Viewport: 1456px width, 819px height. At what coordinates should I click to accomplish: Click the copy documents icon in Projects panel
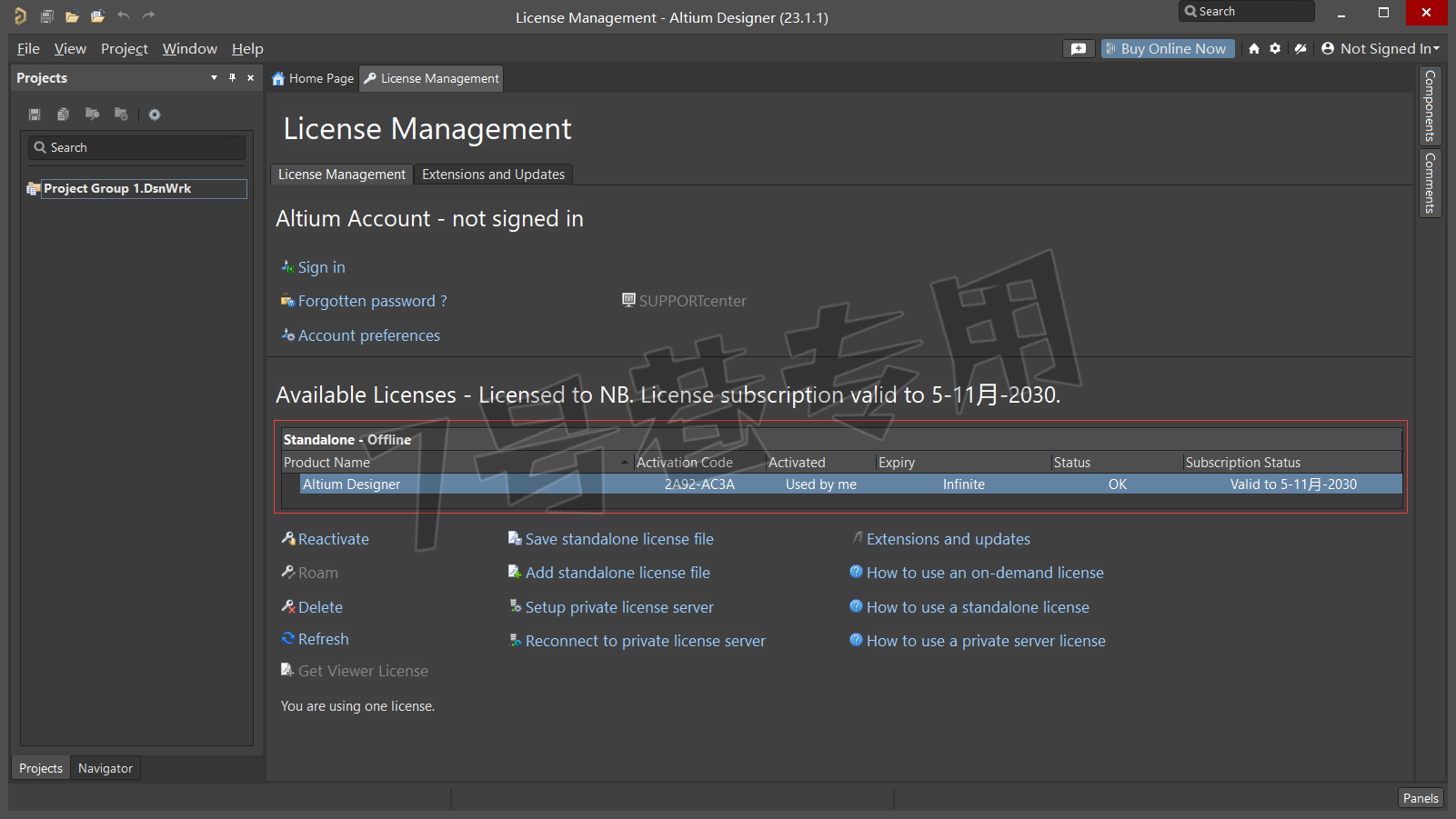63,115
